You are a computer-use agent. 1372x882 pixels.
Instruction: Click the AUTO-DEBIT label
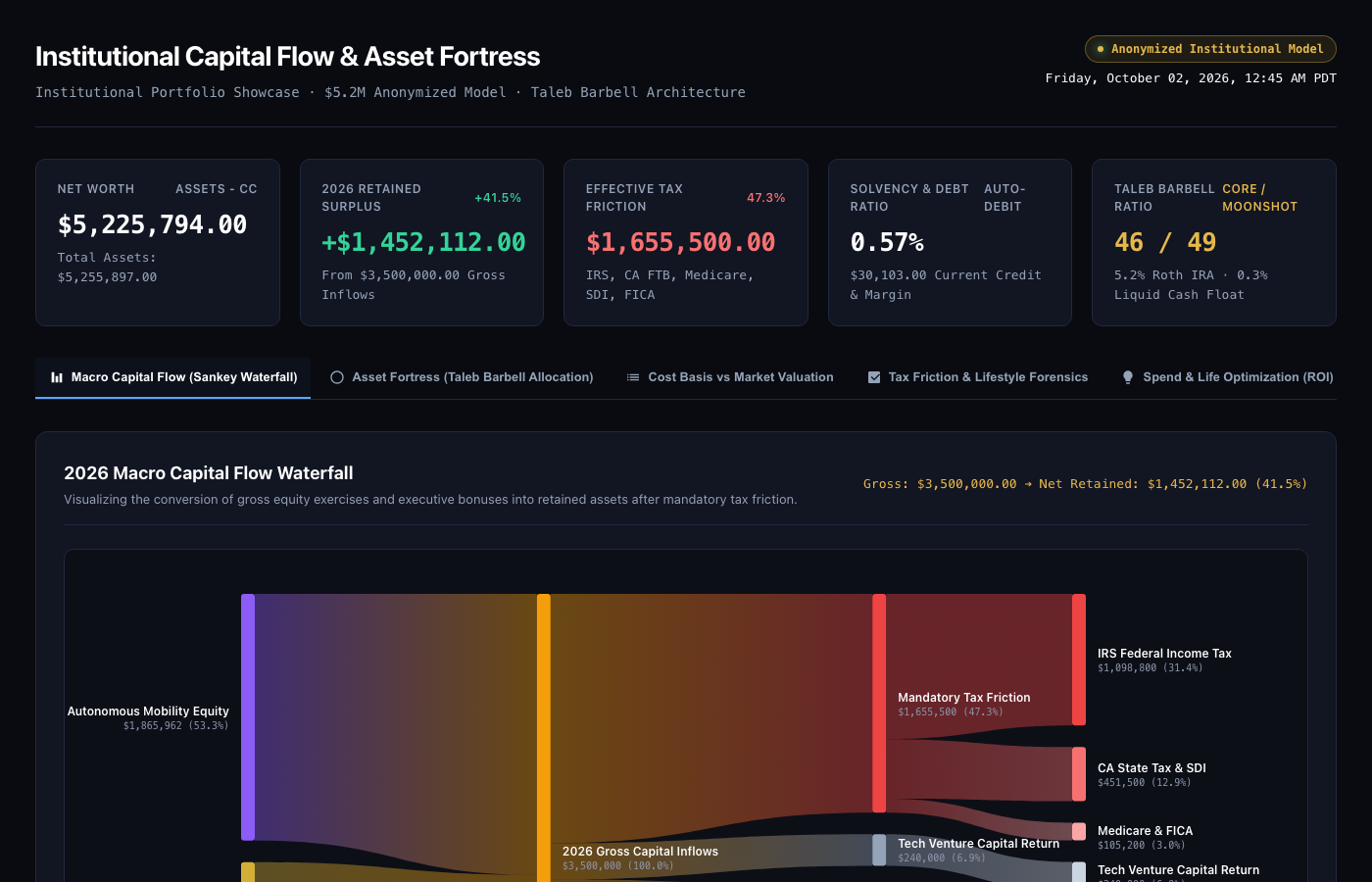[x=1005, y=198]
